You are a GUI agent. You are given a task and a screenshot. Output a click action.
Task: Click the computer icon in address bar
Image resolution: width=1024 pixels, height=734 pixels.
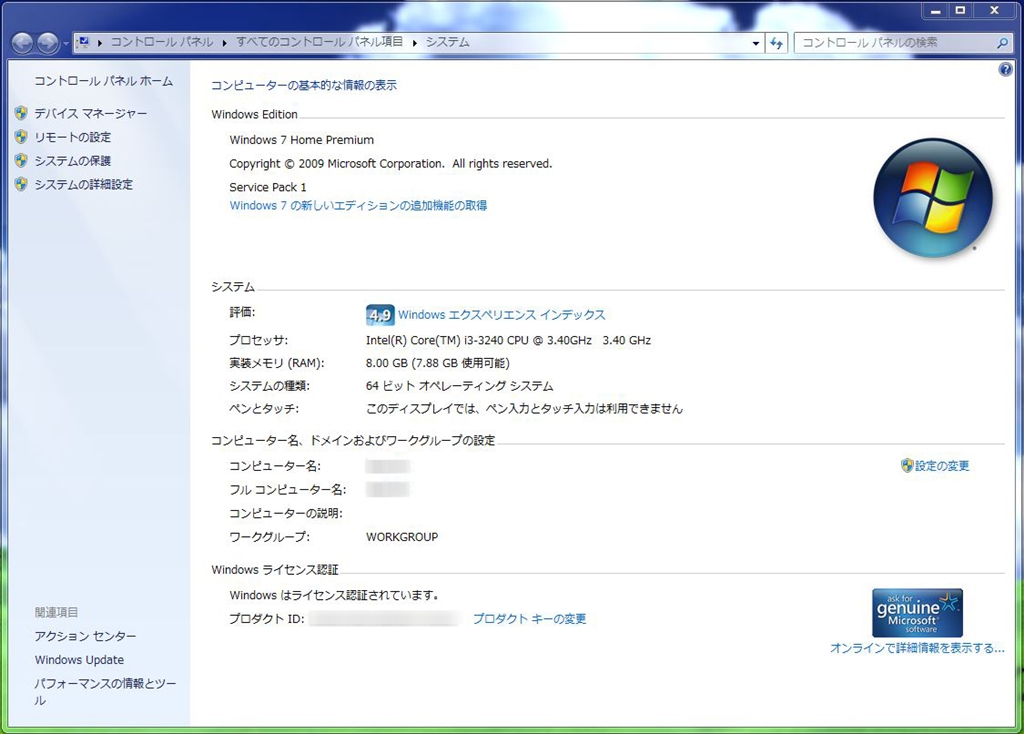[83, 42]
